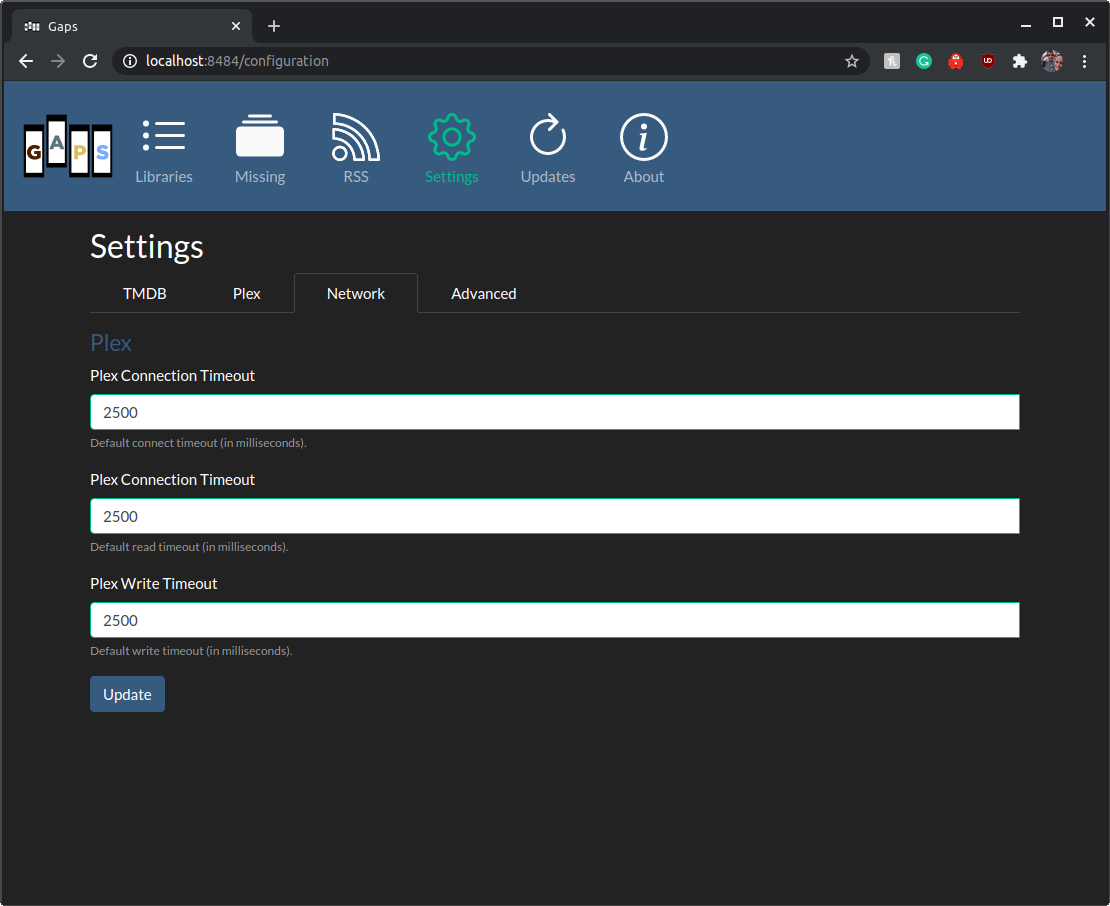Image resolution: width=1110 pixels, height=906 pixels.
Task: Open the browser extensions puzzle icon
Action: (1019, 61)
